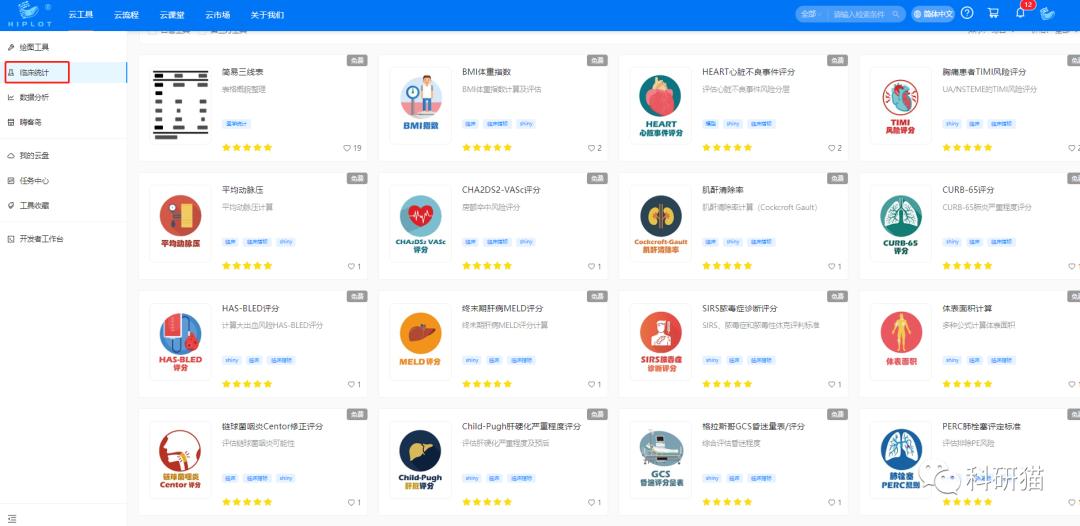Open the BMI体重指数 tool icon
The image size is (1080, 526).
[421, 105]
